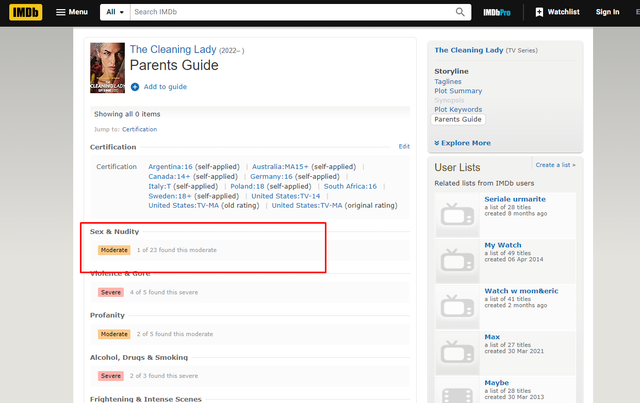Viewport: 640px width, 403px height.
Task: Open Canada:14+ certification link
Action: pos(169,176)
